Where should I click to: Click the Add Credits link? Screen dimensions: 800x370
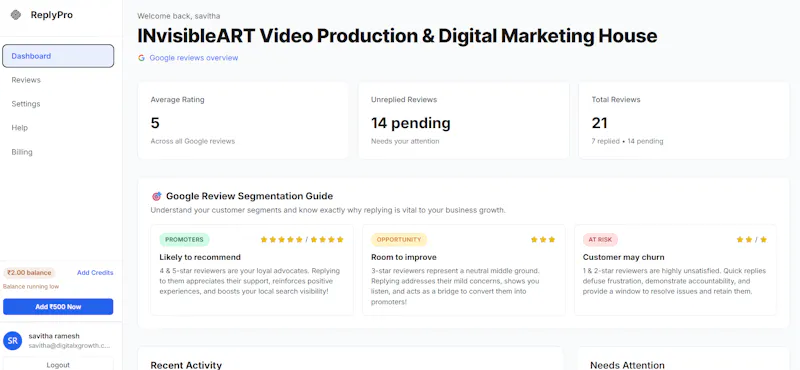[x=95, y=273]
